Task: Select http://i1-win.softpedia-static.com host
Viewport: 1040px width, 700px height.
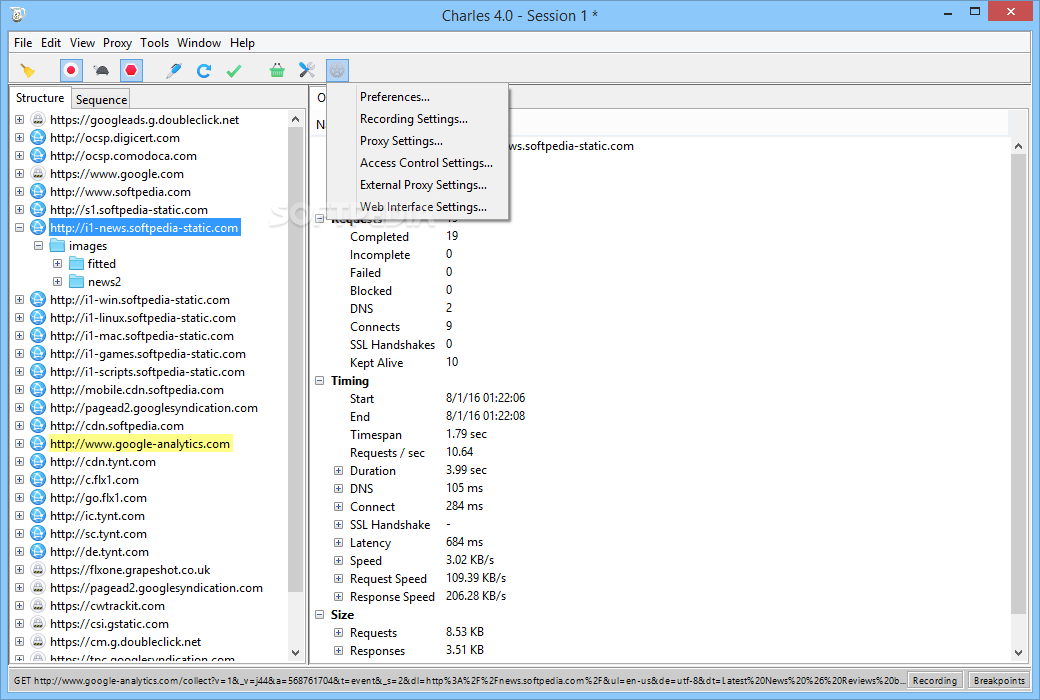Action: tap(140, 300)
